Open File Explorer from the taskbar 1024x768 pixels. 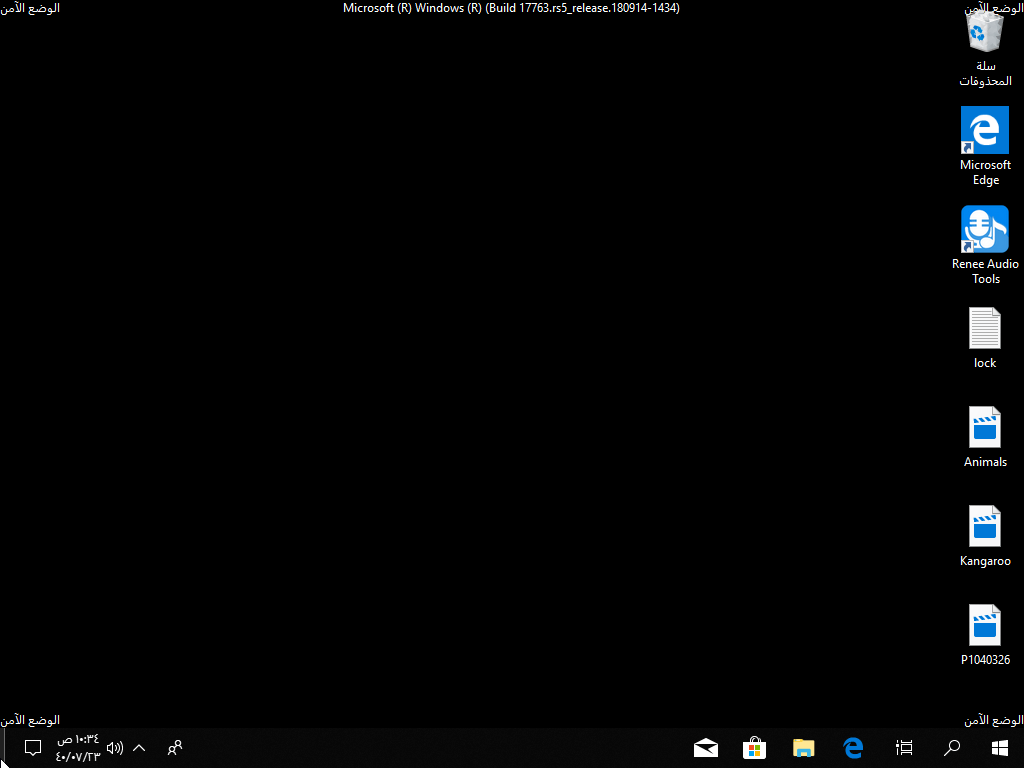coord(804,748)
